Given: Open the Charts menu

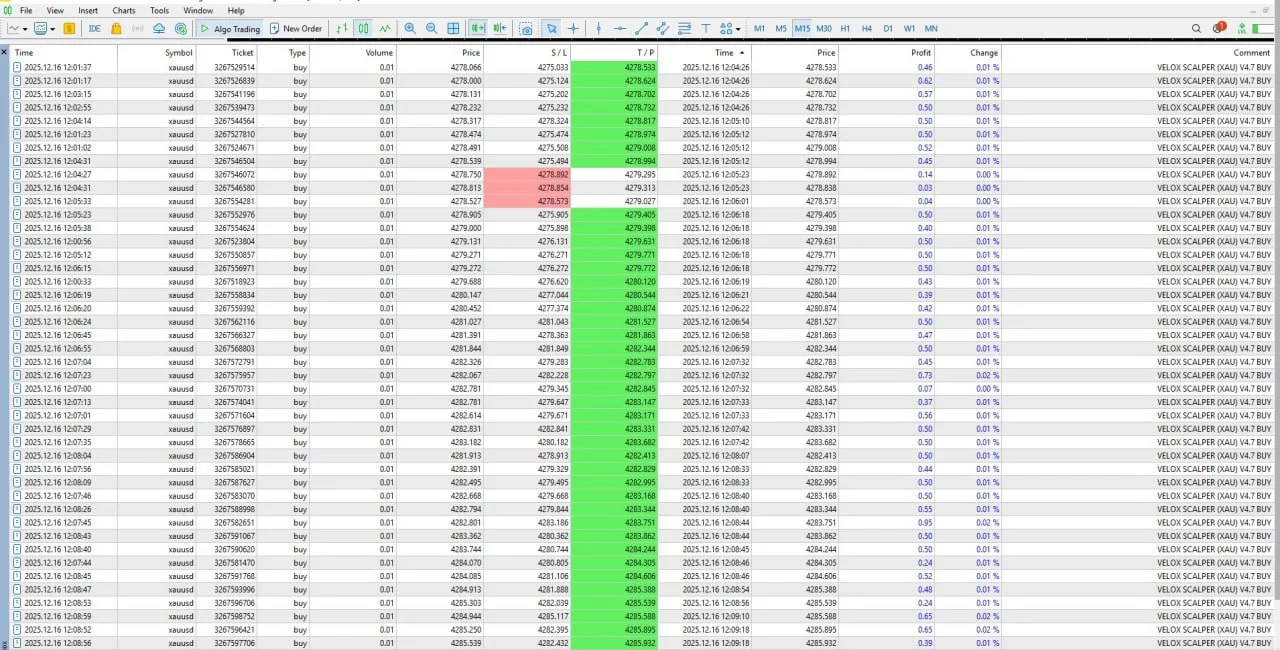Looking at the screenshot, I should coord(123,10).
